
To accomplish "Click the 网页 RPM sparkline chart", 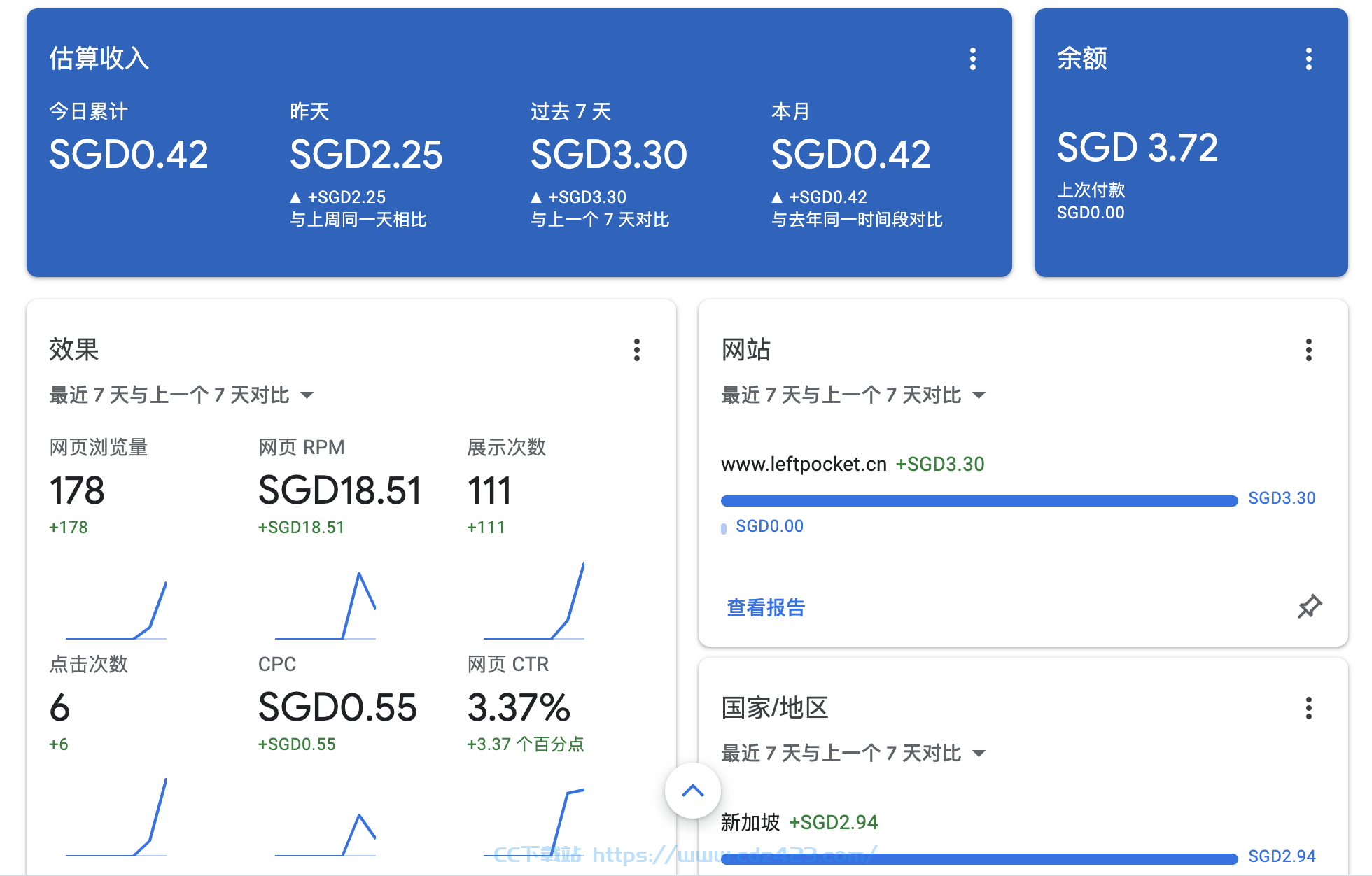I will point(325,605).
